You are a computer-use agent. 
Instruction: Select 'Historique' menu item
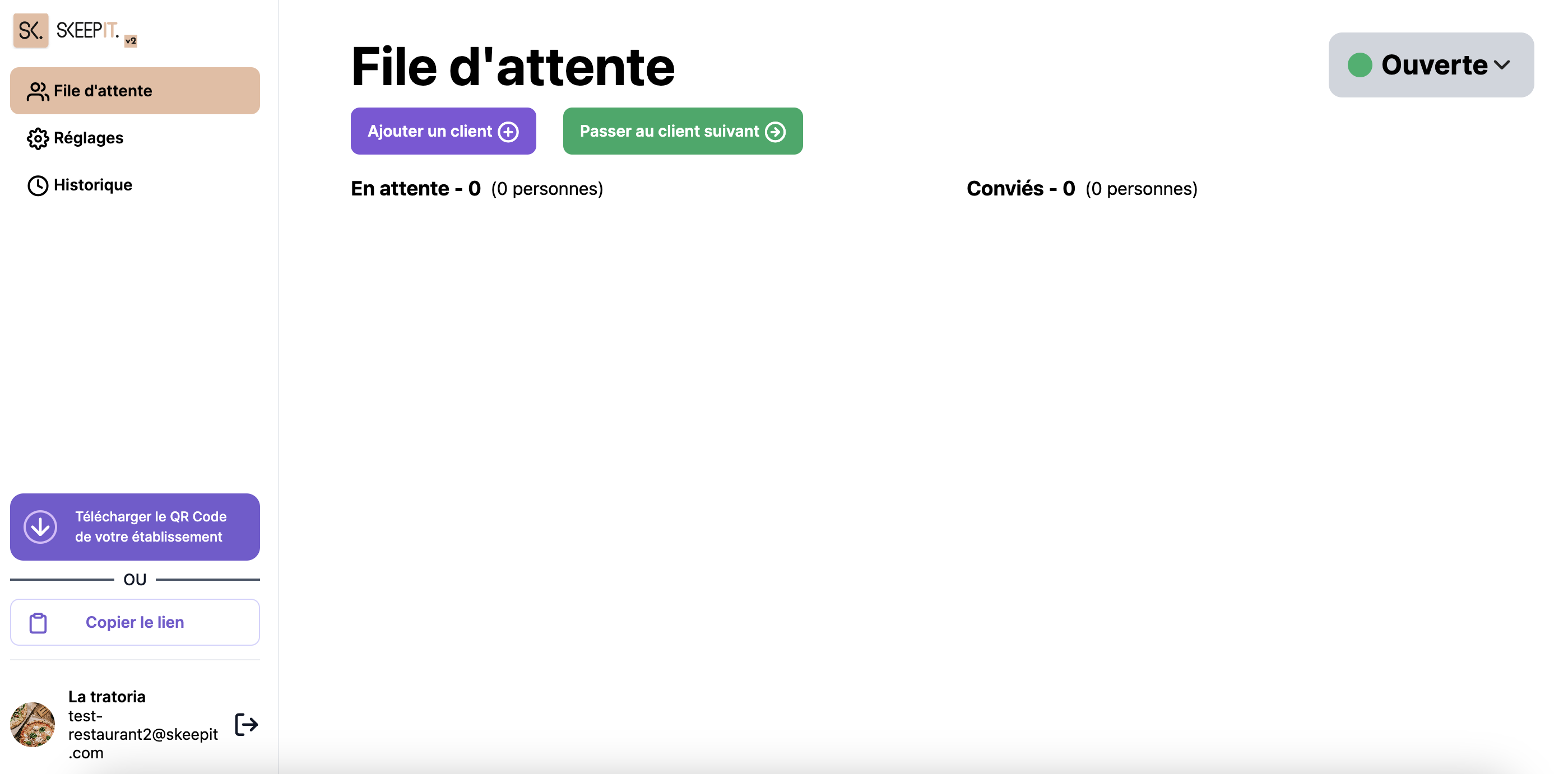tap(92, 184)
